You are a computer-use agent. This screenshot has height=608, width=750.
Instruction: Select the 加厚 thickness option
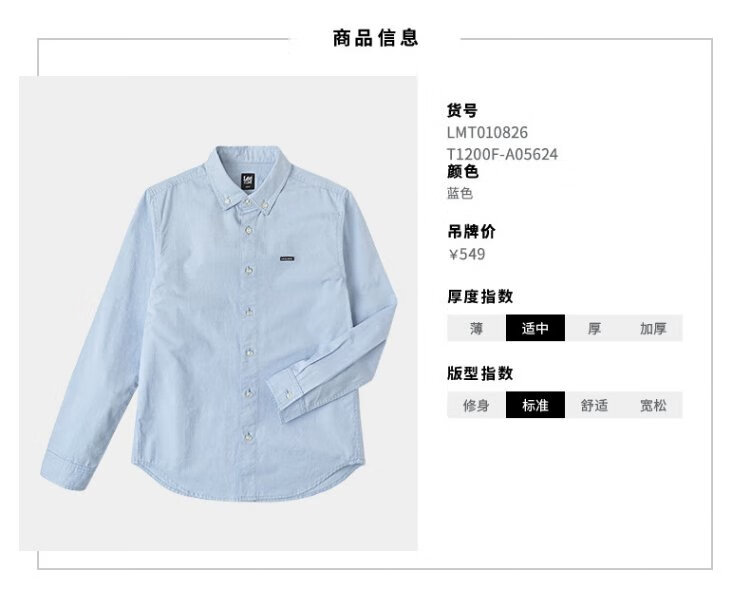[x=653, y=328]
